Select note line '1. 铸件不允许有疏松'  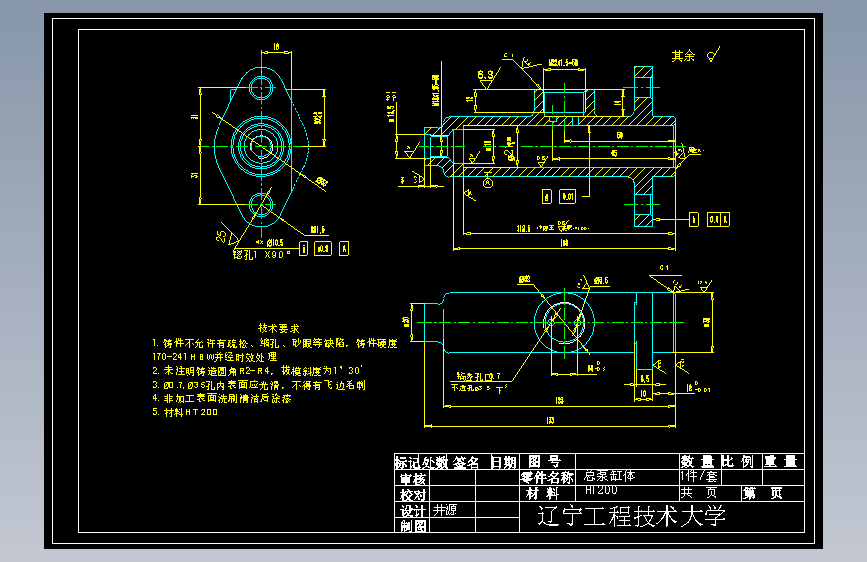[275, 343]
